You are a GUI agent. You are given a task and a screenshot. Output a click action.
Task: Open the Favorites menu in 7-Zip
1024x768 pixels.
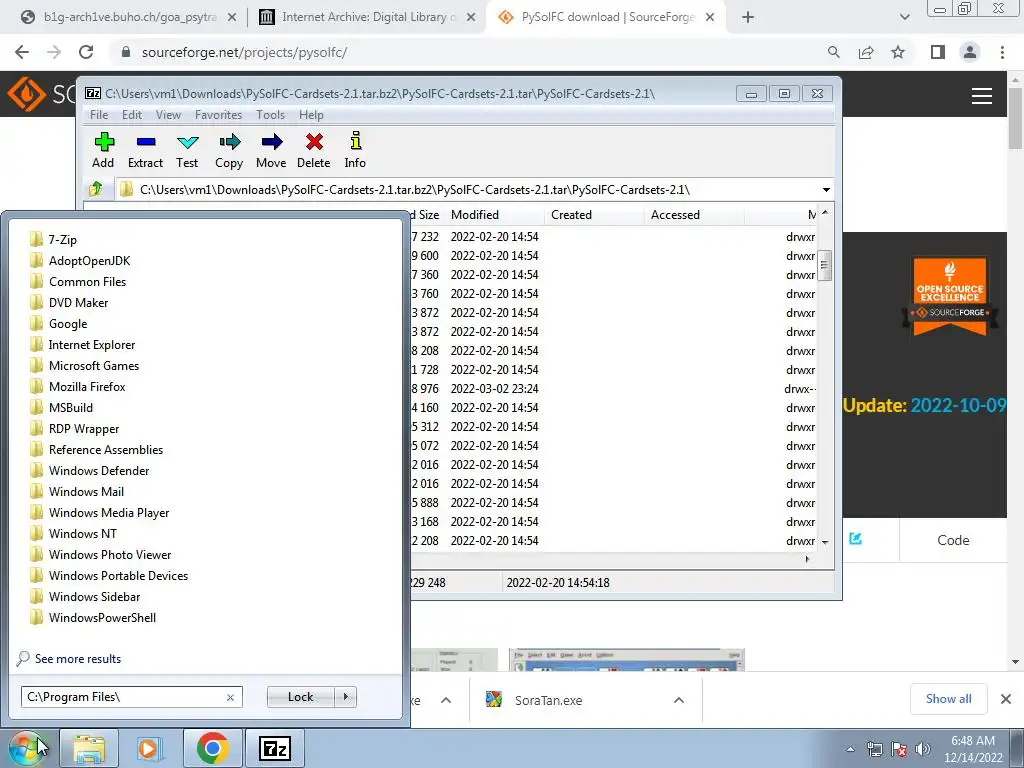[x=219, y=114]
